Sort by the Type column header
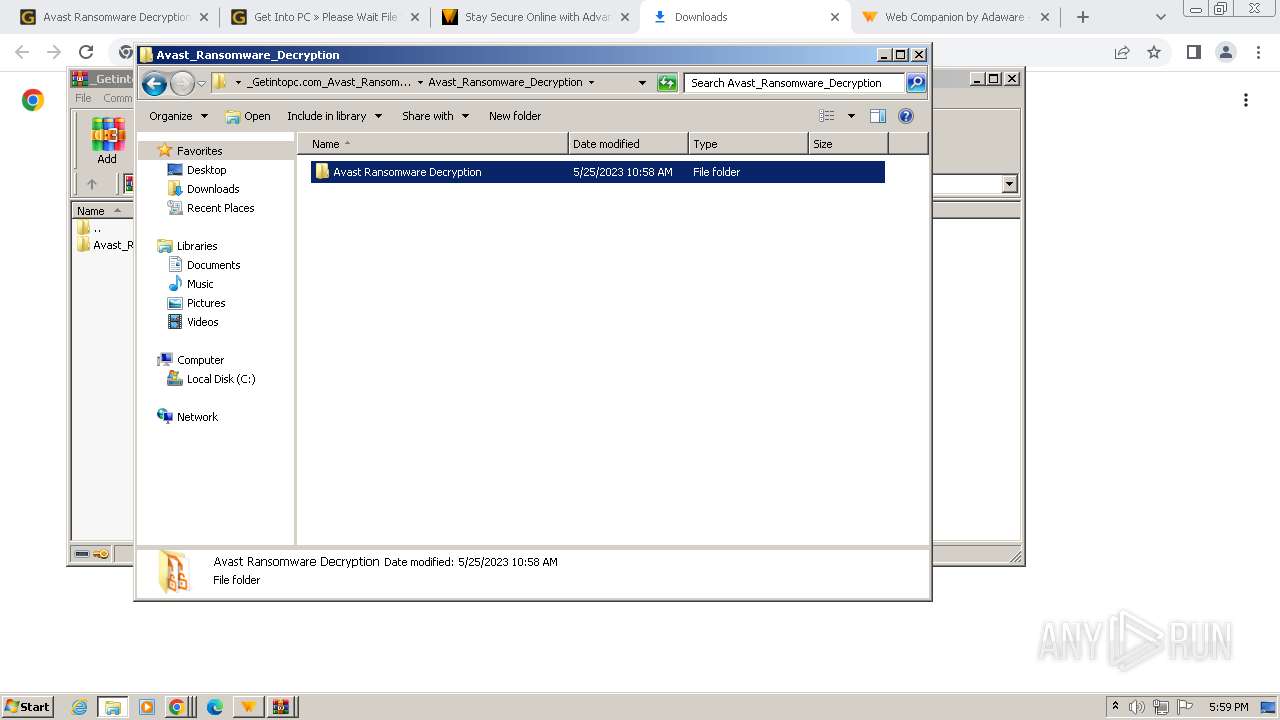Image resolution: width=1280 pixels, height=720 pixels. click(x=748, y=144)
